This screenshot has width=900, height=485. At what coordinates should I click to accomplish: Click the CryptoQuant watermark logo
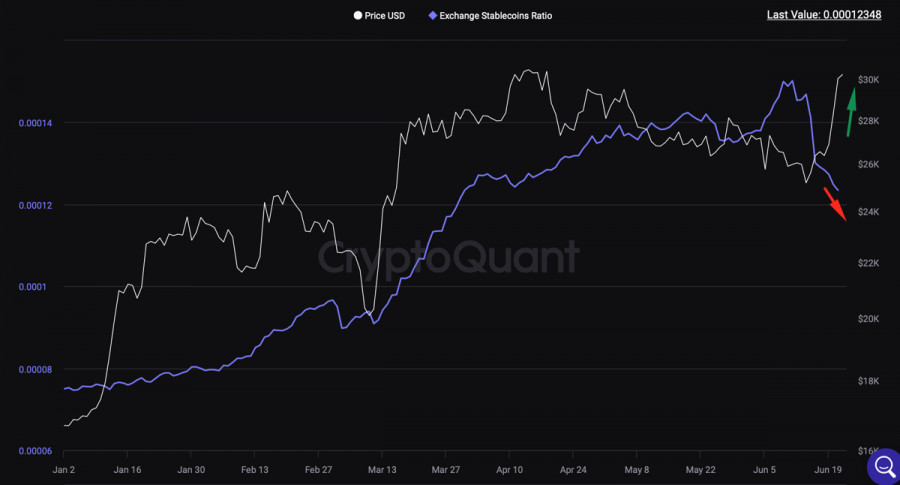pyautogui.click(x=448, y=257)
